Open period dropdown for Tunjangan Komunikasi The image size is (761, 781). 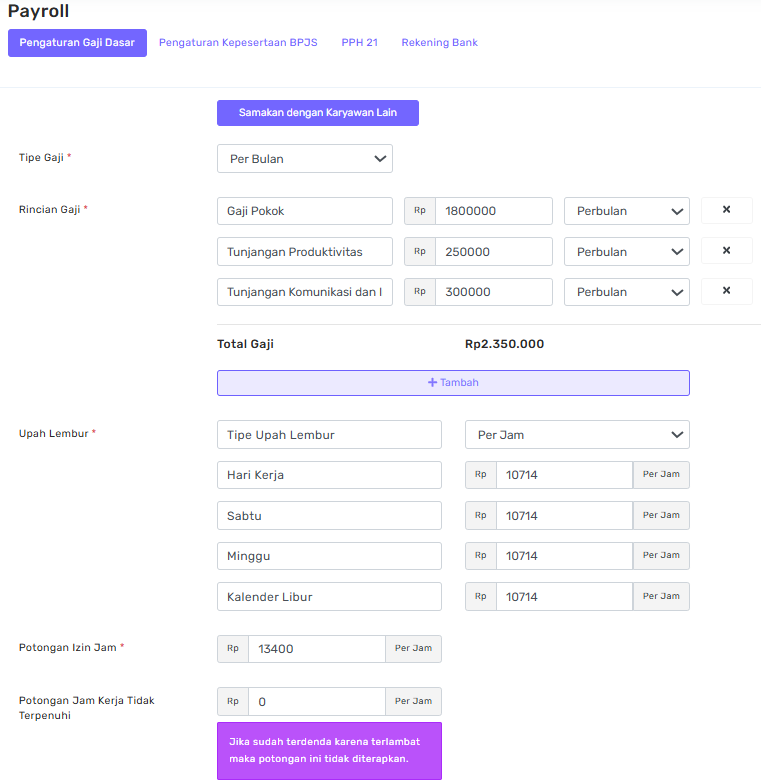626,292
